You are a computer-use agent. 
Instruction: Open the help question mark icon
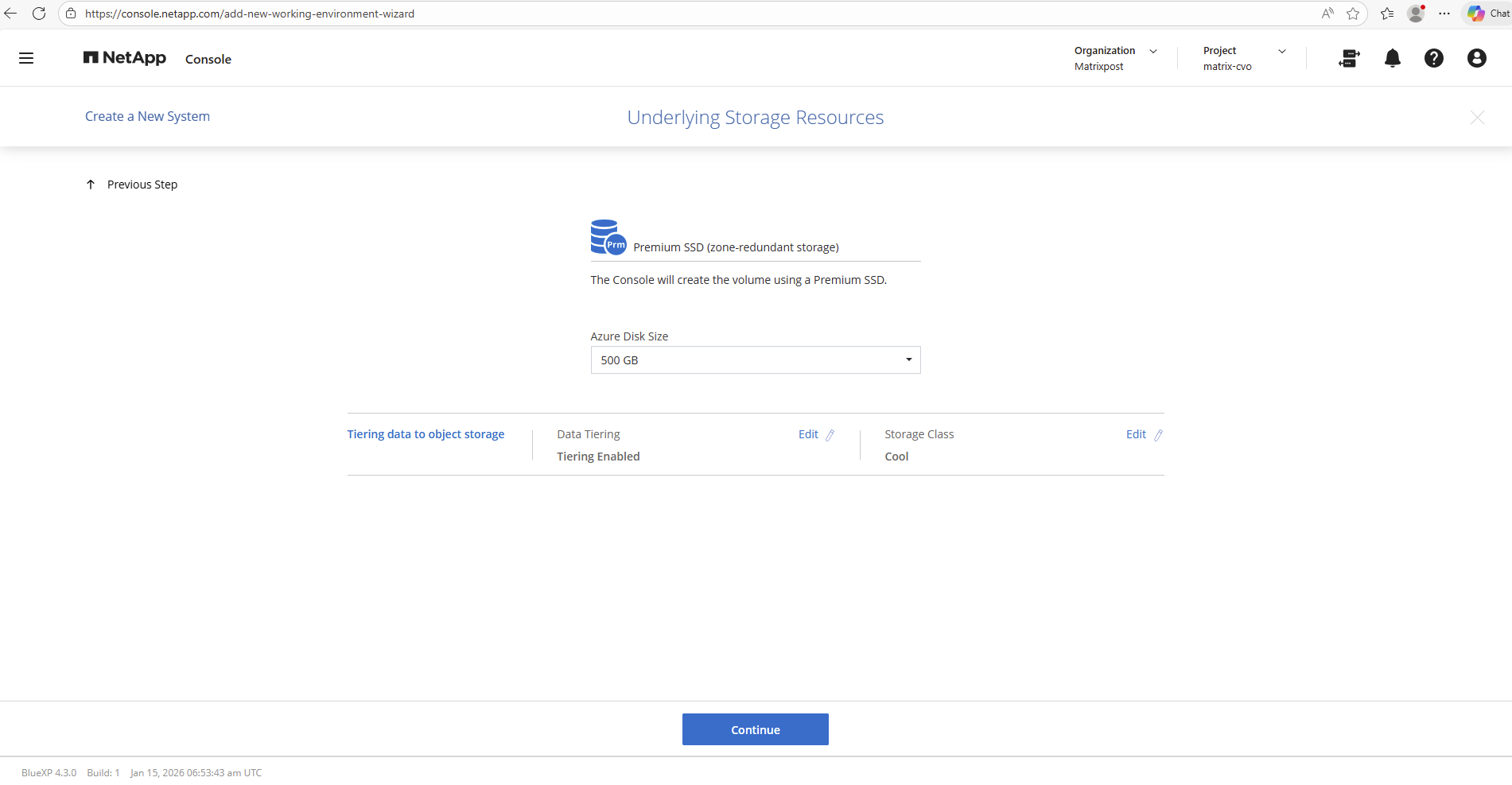pyautogui.click(x=1433, y=58)
